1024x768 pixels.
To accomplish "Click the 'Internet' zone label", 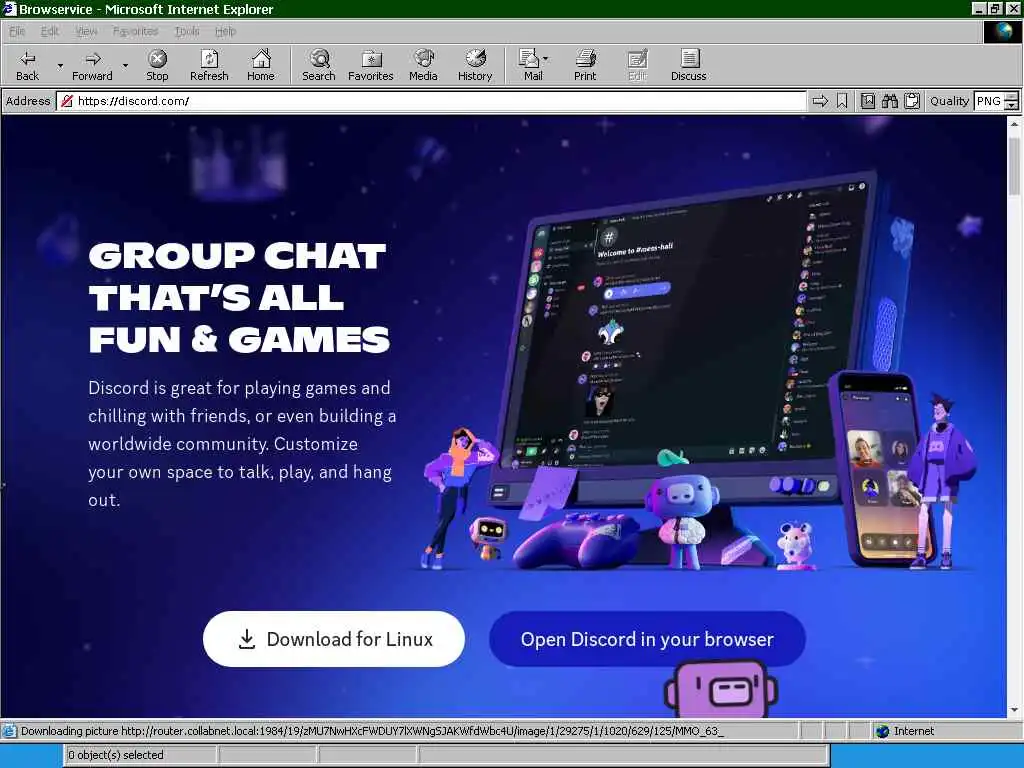I will 914,731.
